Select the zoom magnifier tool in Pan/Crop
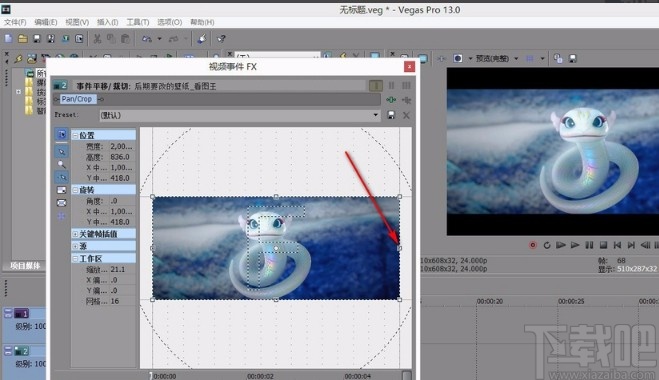Image resolution: width=659 pixels, height=380 pixels. pos(61,164)
